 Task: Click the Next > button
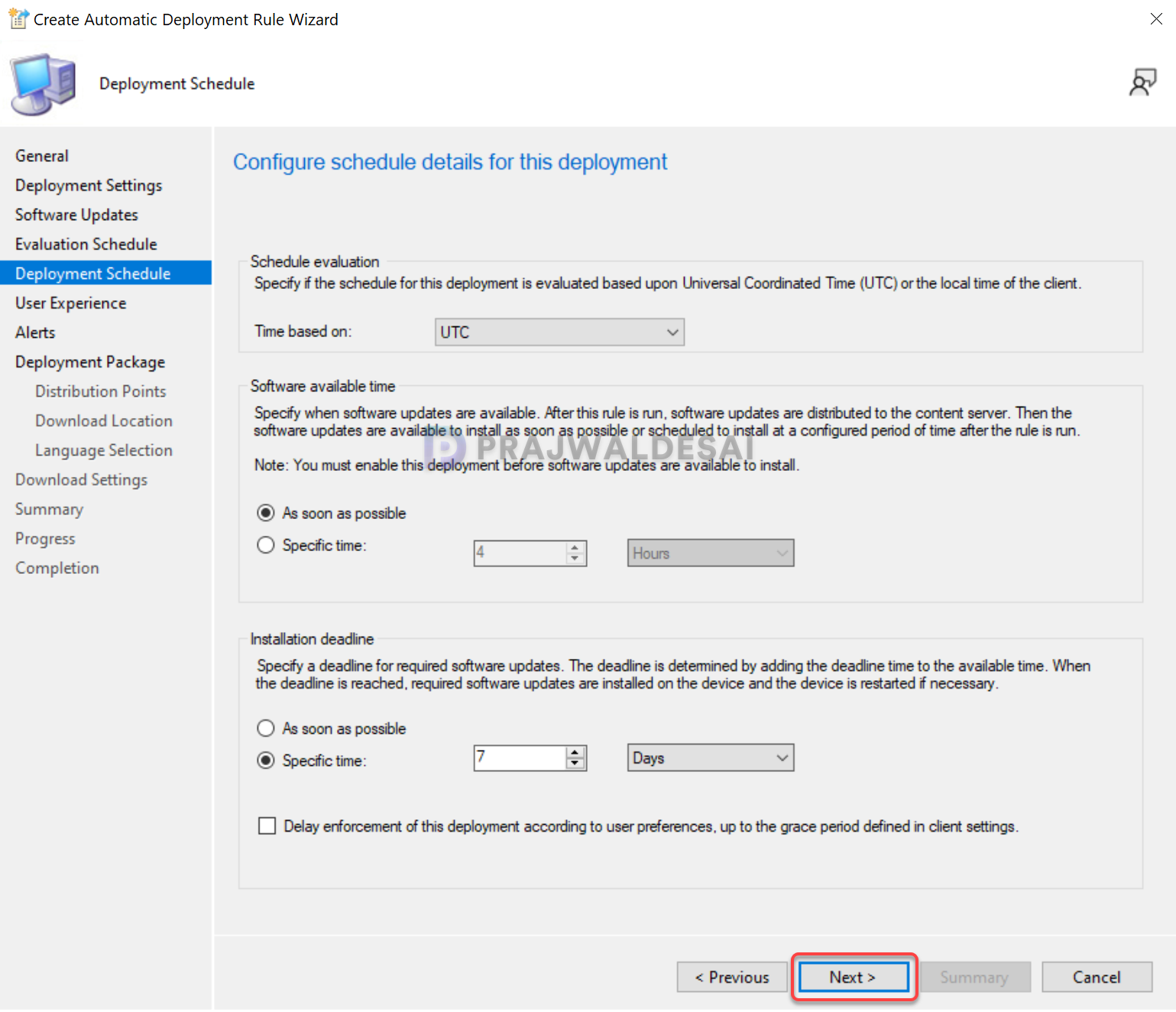(854, 977)
